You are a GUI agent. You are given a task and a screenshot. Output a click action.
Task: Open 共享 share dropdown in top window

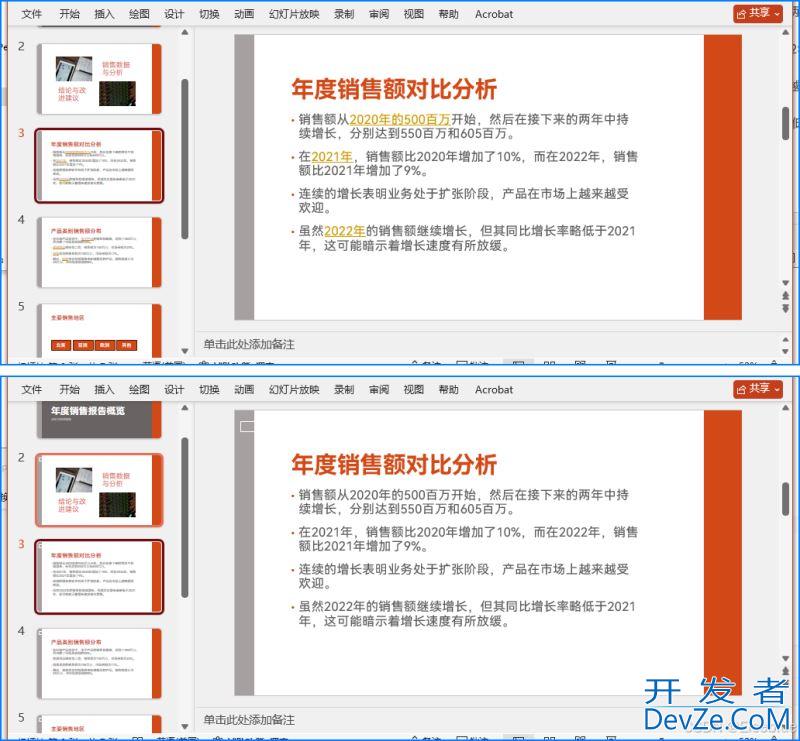click(758, 13)
